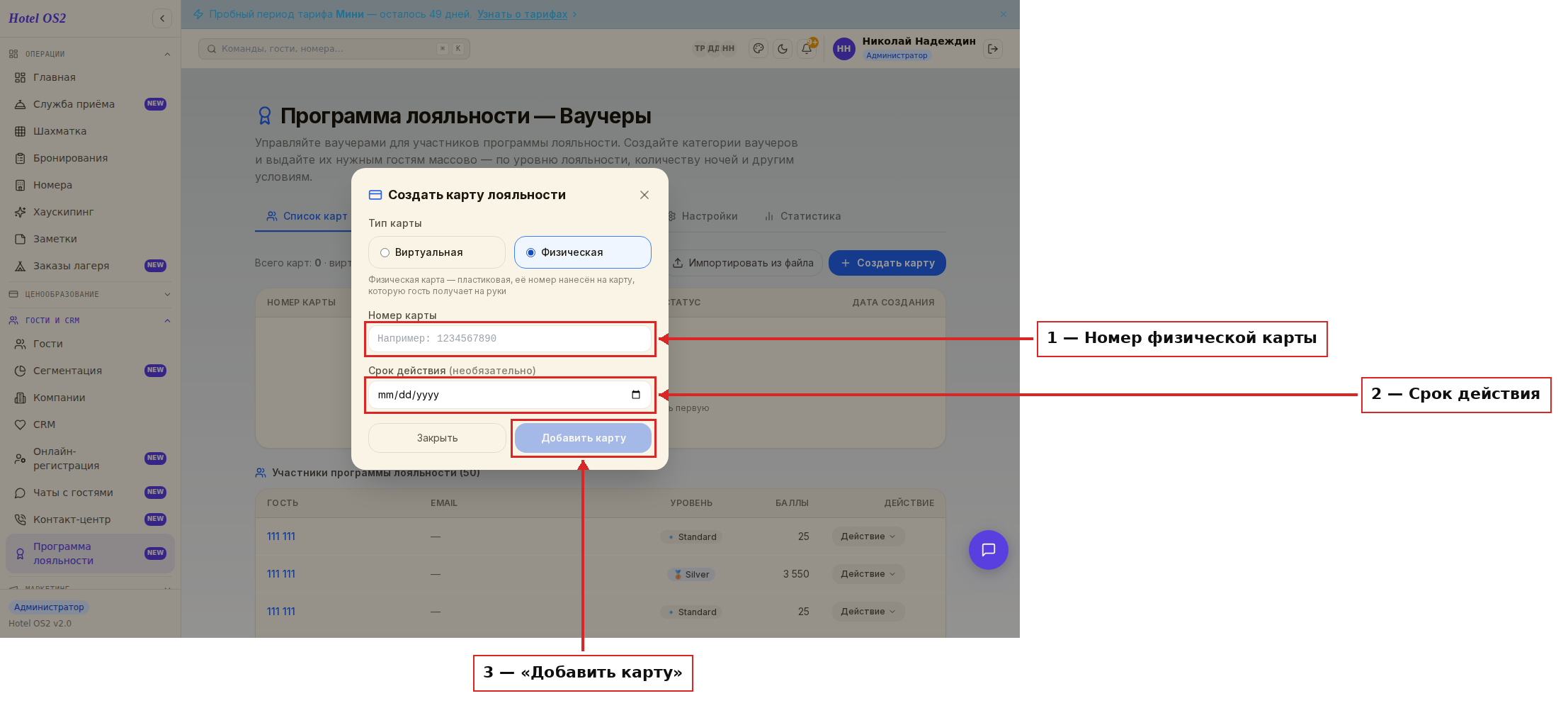Open Хаускипинг section

click(90, 212)
